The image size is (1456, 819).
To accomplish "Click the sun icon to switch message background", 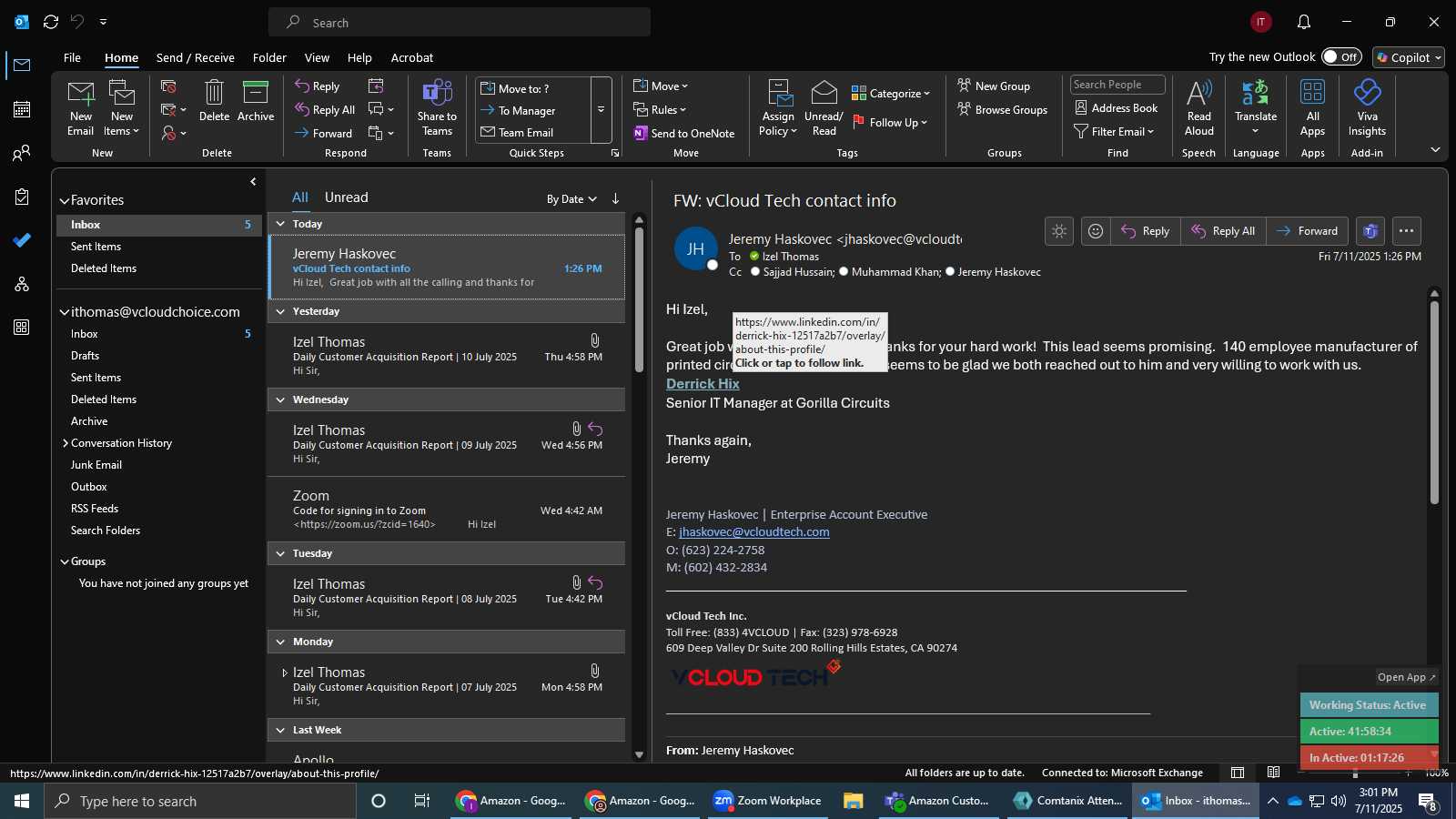I will (1059, 231).
